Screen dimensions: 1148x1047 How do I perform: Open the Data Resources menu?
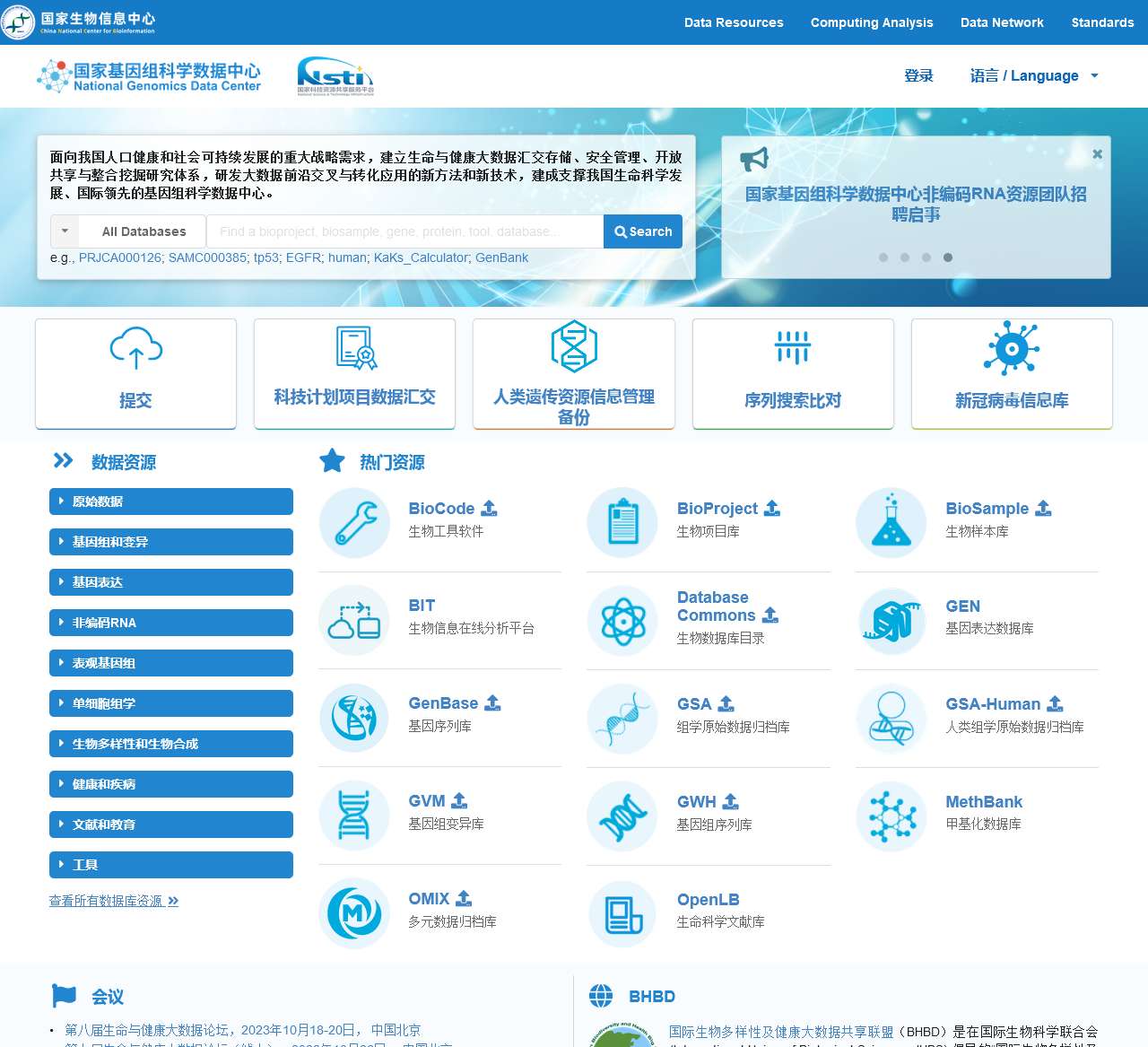[733, 22]
